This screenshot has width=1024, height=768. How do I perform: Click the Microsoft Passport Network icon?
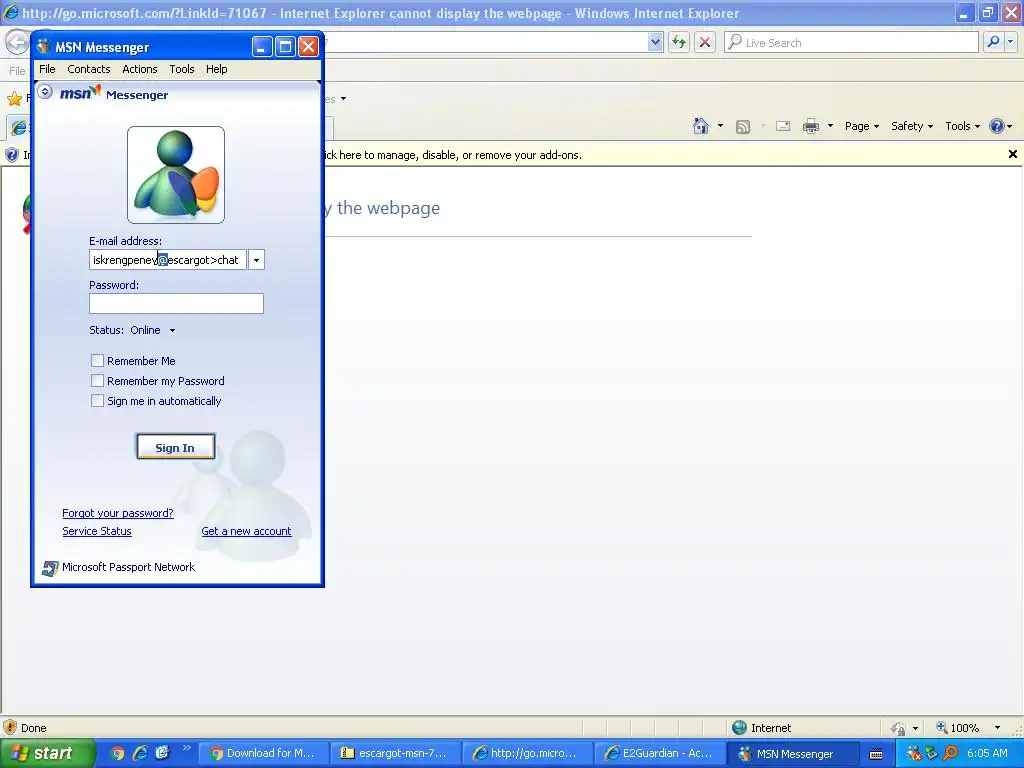pyautogui.click(x=50, y=568)
